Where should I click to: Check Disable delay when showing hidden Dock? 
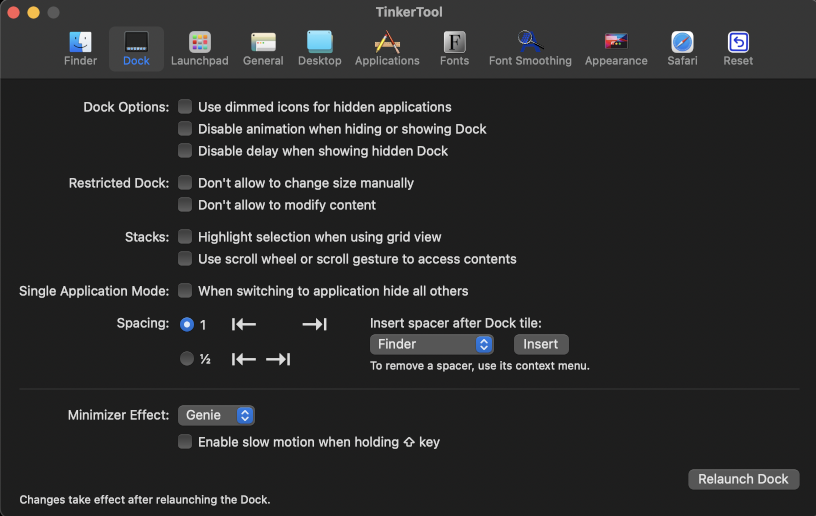coord(185,151)
